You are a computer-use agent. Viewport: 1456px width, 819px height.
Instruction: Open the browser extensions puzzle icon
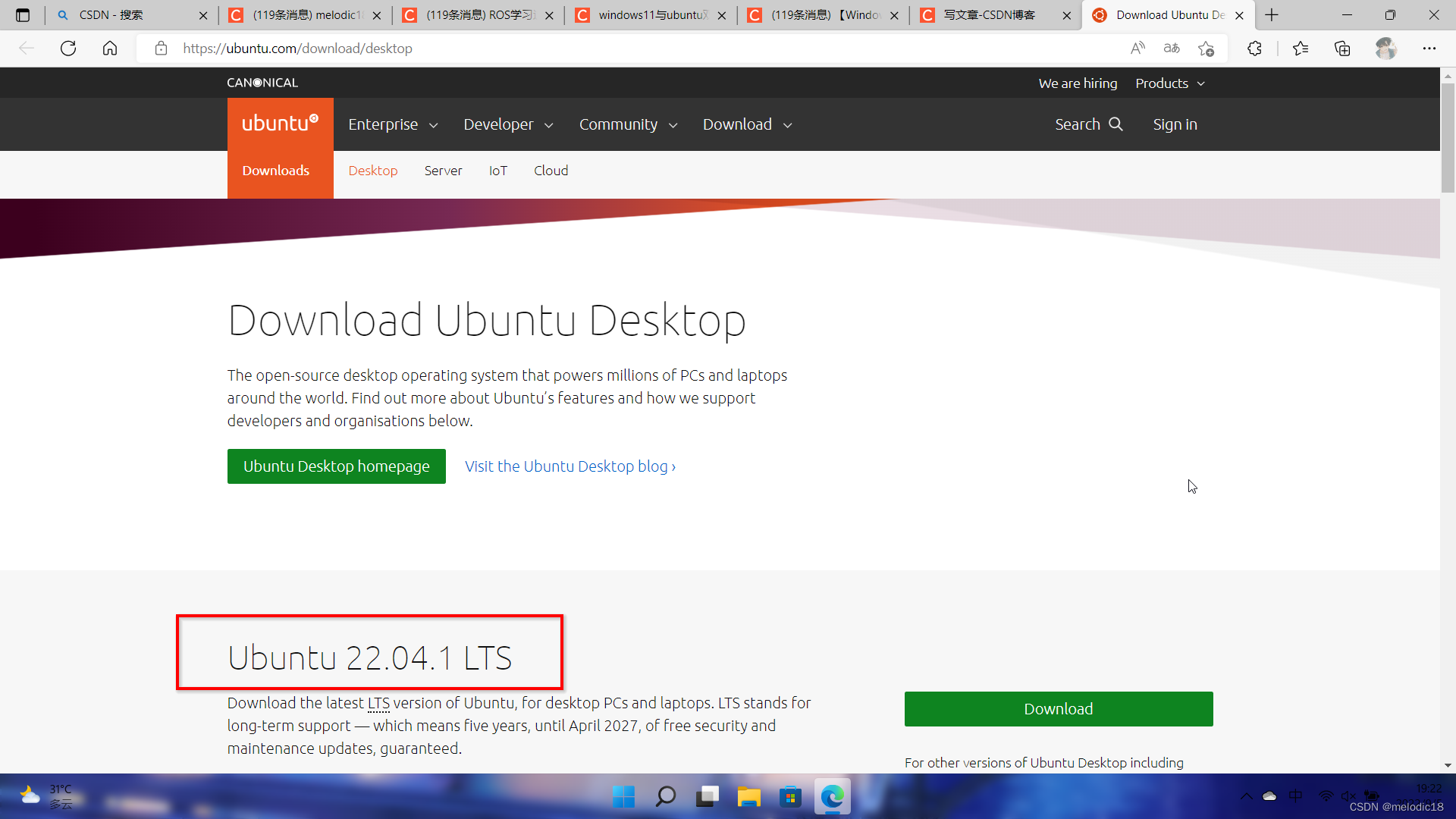click(x=1254, y=49)
